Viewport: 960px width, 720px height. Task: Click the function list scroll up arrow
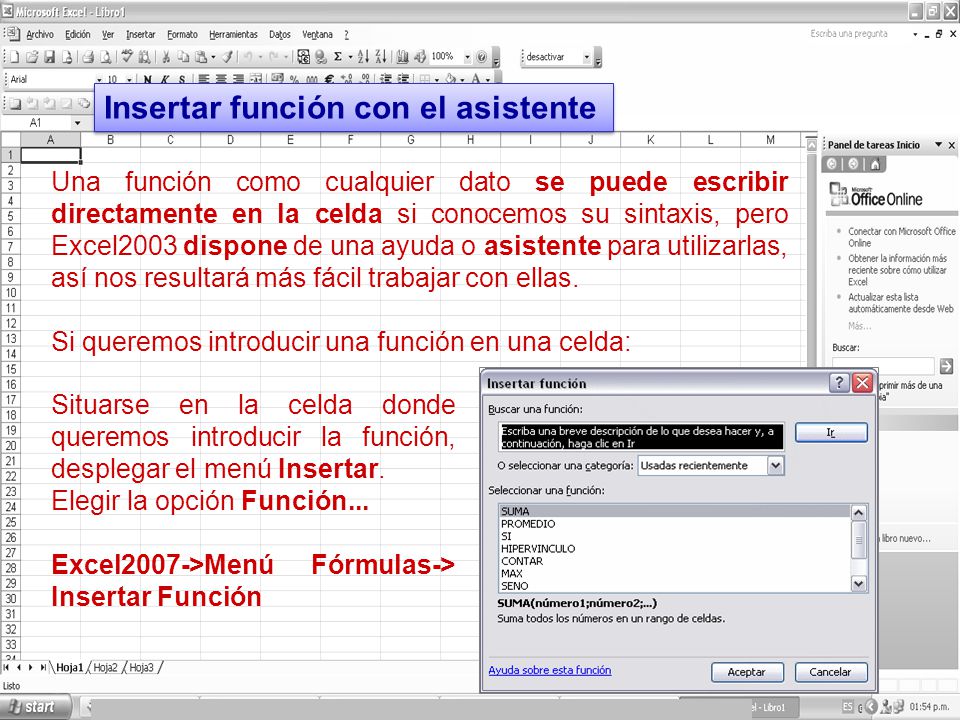point(858,512)
